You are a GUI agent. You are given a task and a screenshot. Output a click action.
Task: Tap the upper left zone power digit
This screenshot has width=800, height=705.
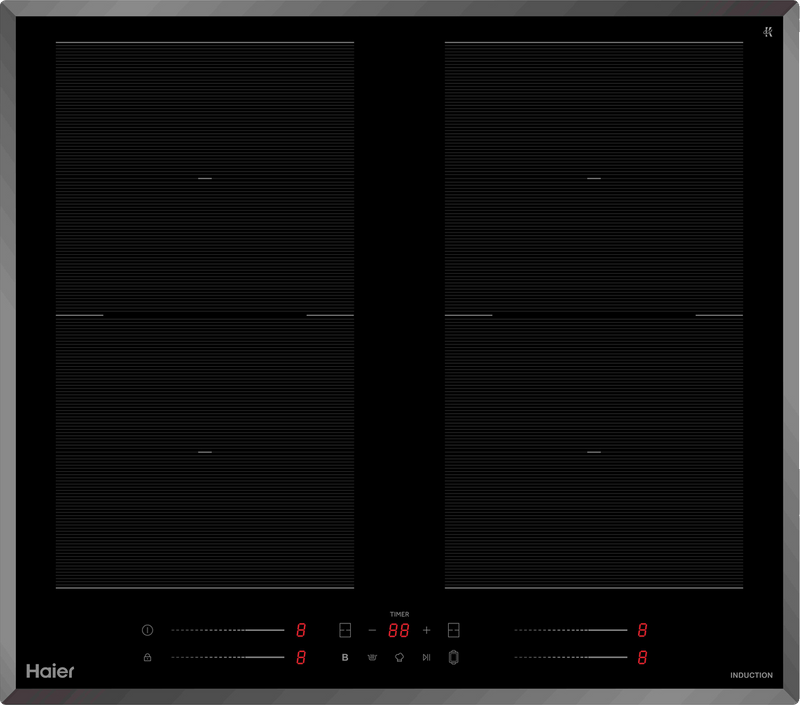[x=300, y=631]
